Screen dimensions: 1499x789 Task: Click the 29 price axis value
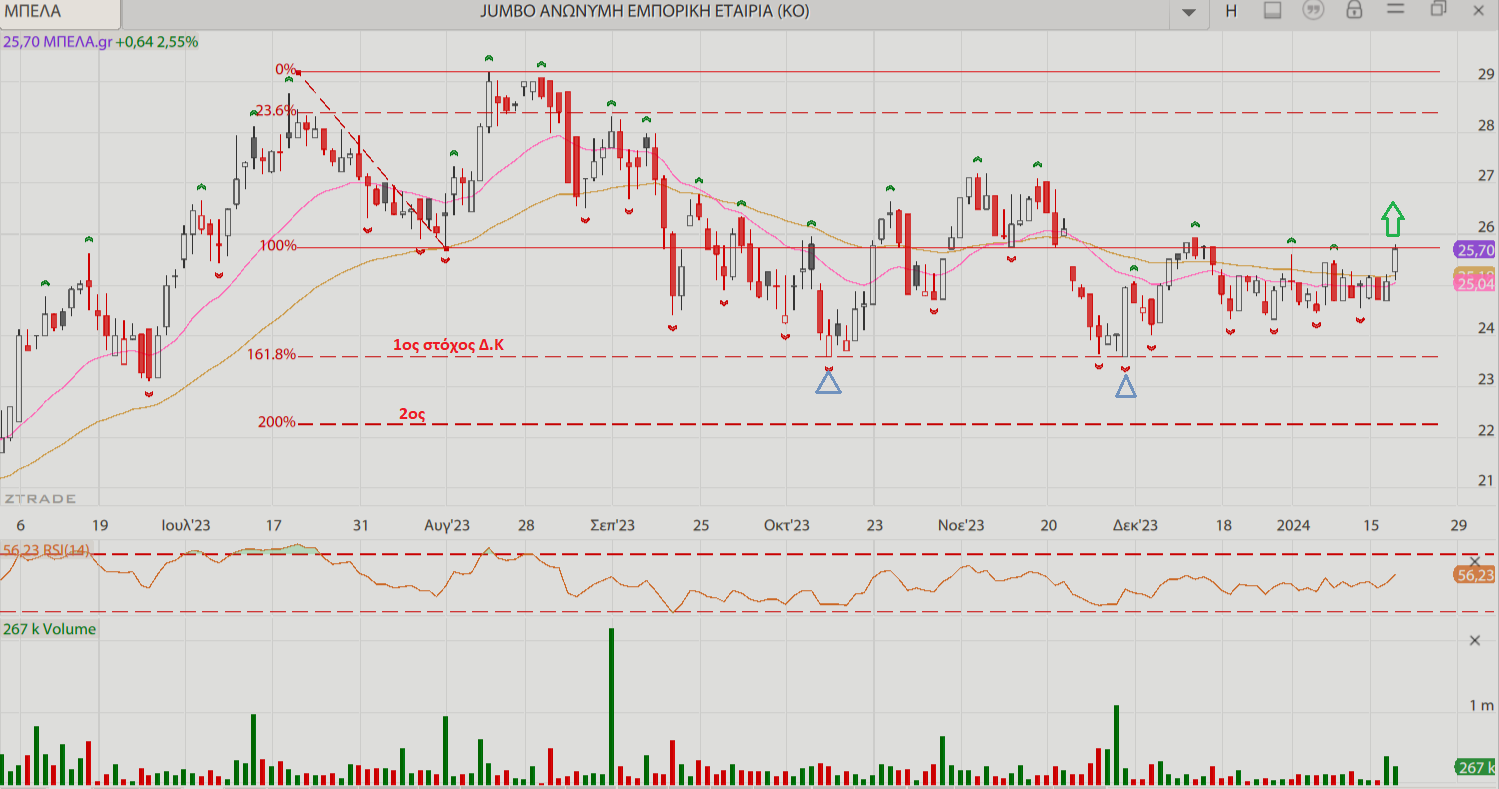[1484, 76]
